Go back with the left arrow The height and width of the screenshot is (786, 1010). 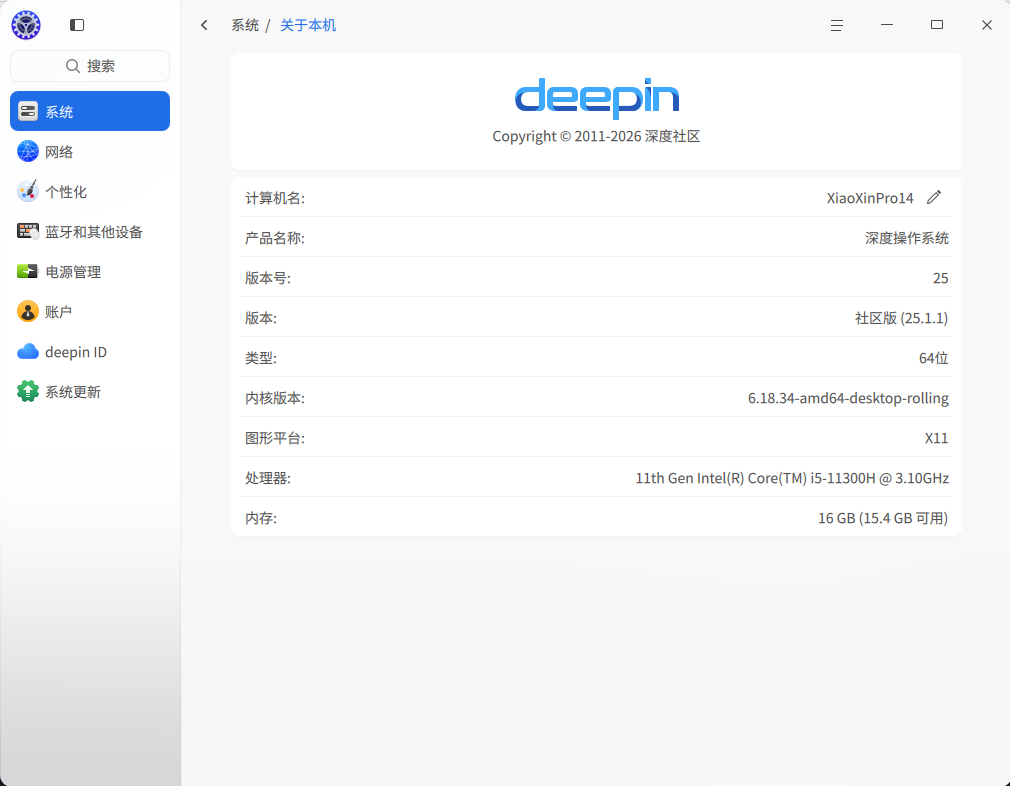pos(204,25)
